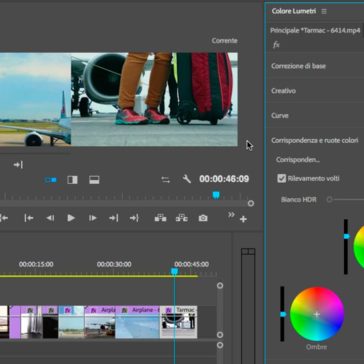
Task: Click the timeline playhead near 00:00:45:00
Action: (x=174, y=272)
